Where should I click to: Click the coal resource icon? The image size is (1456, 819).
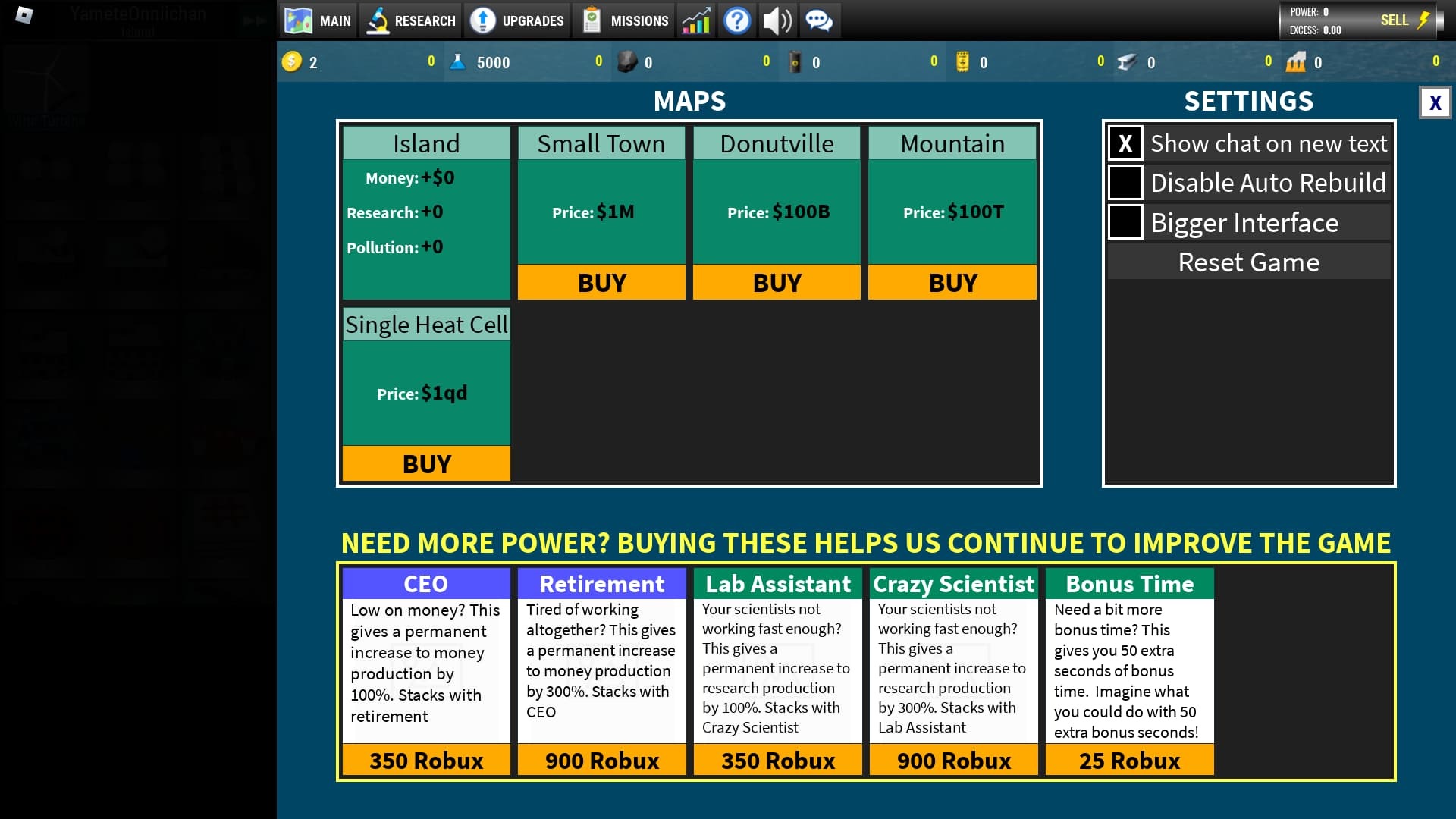626,62
